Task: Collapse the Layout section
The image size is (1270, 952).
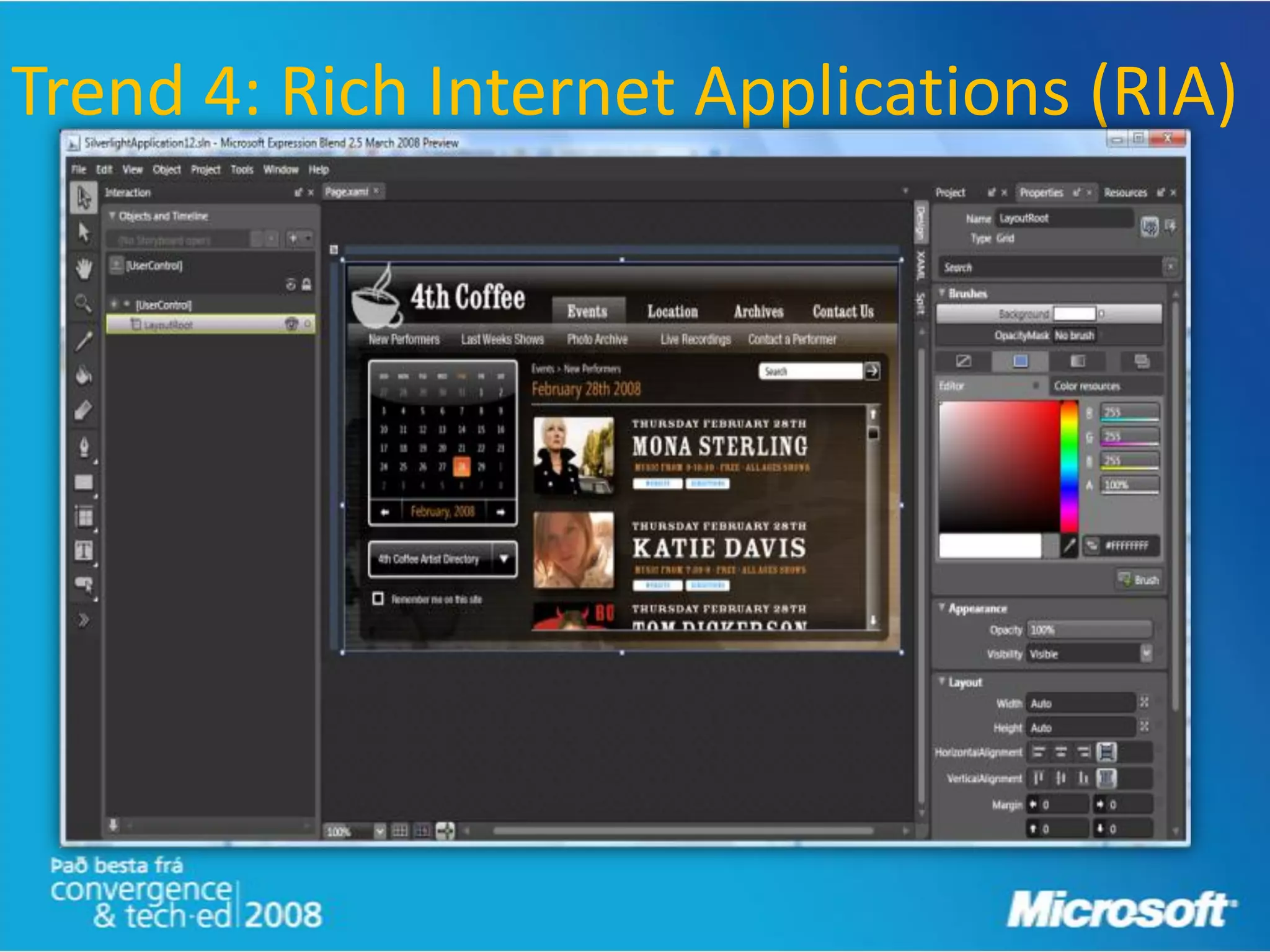Action: [942, 681]
